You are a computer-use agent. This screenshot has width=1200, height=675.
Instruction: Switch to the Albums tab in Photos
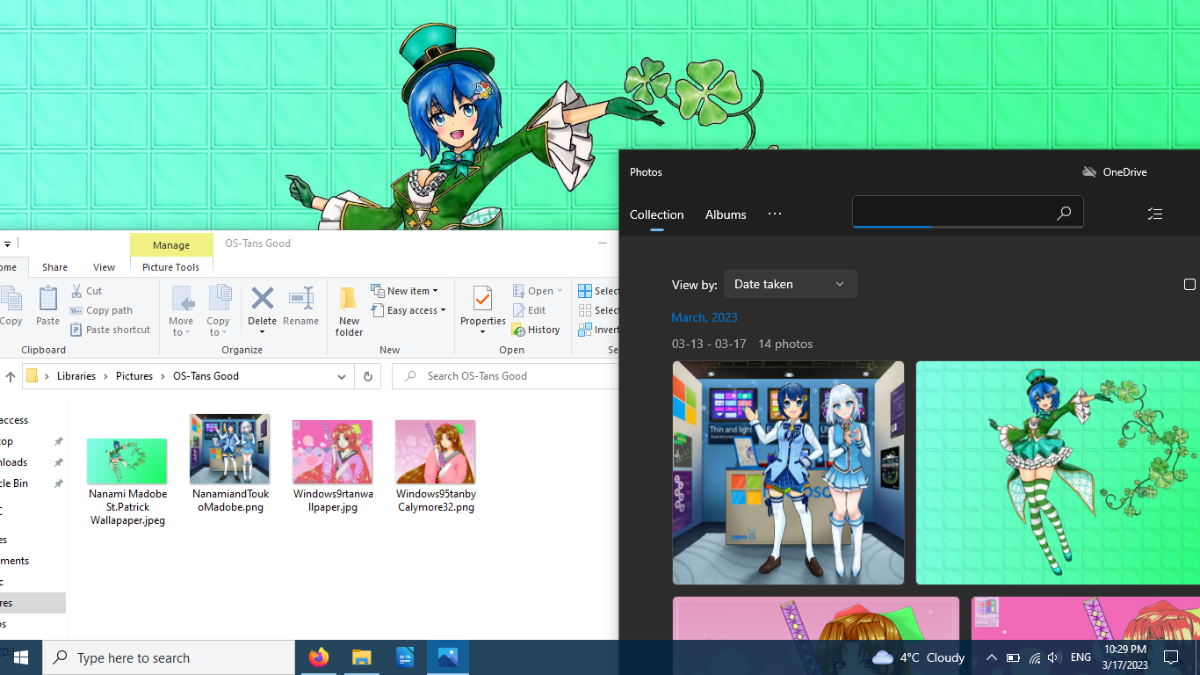pyautogui.click(x=726, y=214)
